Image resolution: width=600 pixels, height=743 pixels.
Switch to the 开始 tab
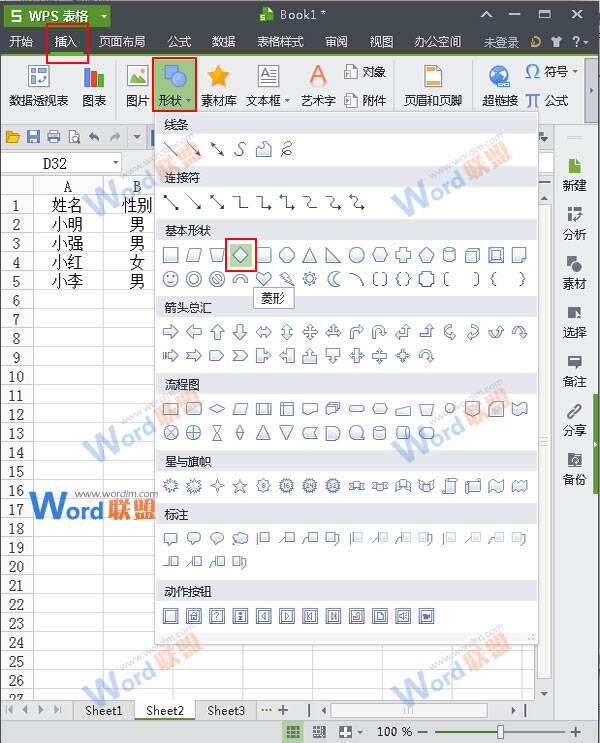point(21,42)
